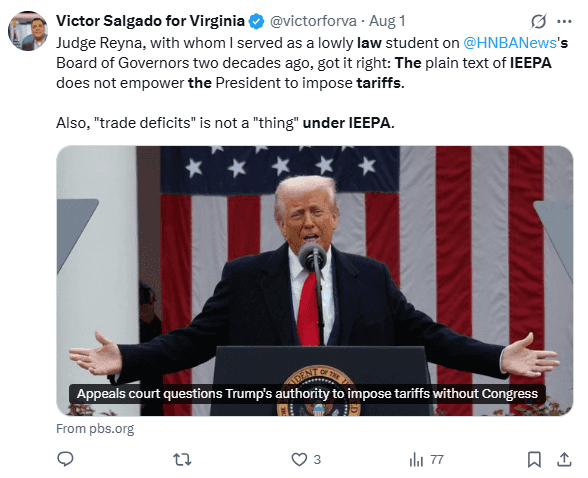Viewport: 588px width, 478px height.
Task: Follow the From pbs.org source link
Action: [95, 429]
